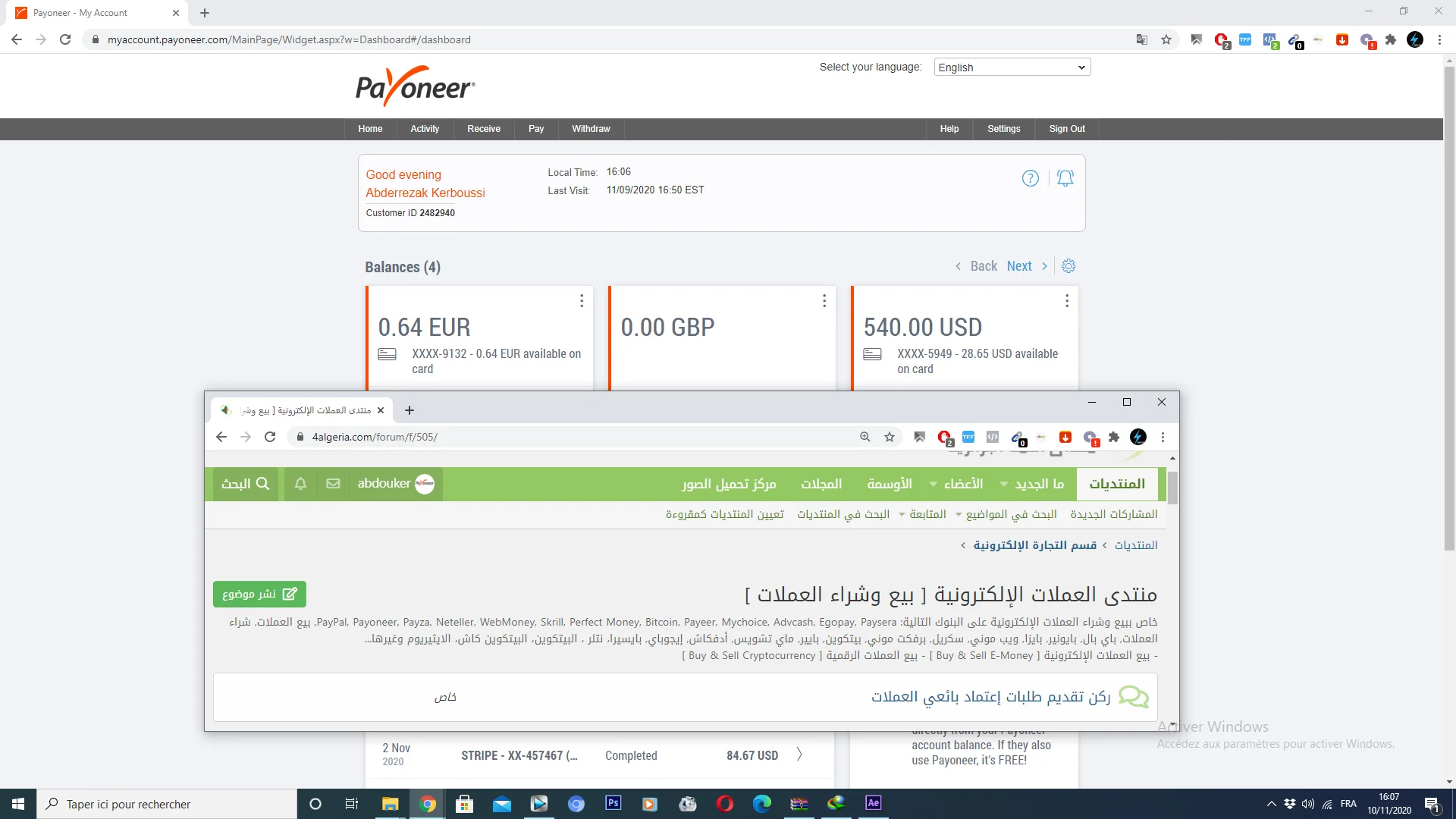Screen dimensions: 1456x819
Task: Open the Withdraw menu item
Action: [590, 129]
